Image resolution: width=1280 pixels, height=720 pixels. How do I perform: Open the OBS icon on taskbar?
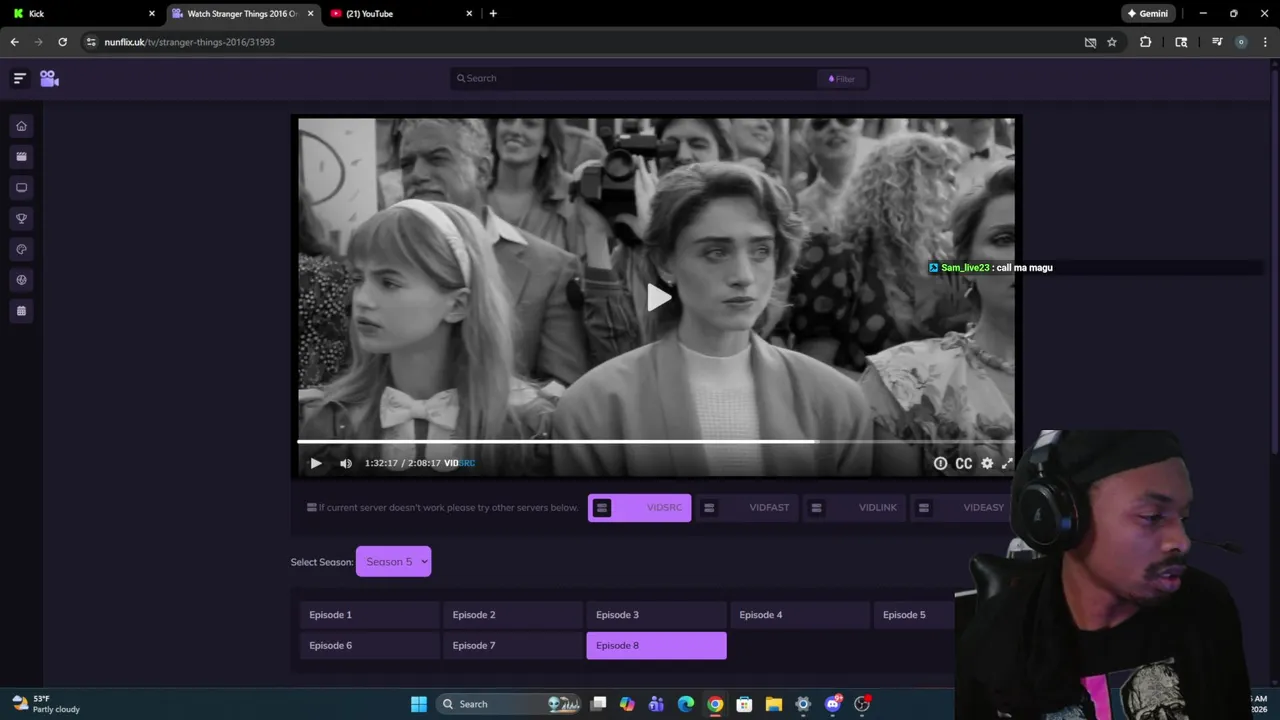[x=862, y=704]
